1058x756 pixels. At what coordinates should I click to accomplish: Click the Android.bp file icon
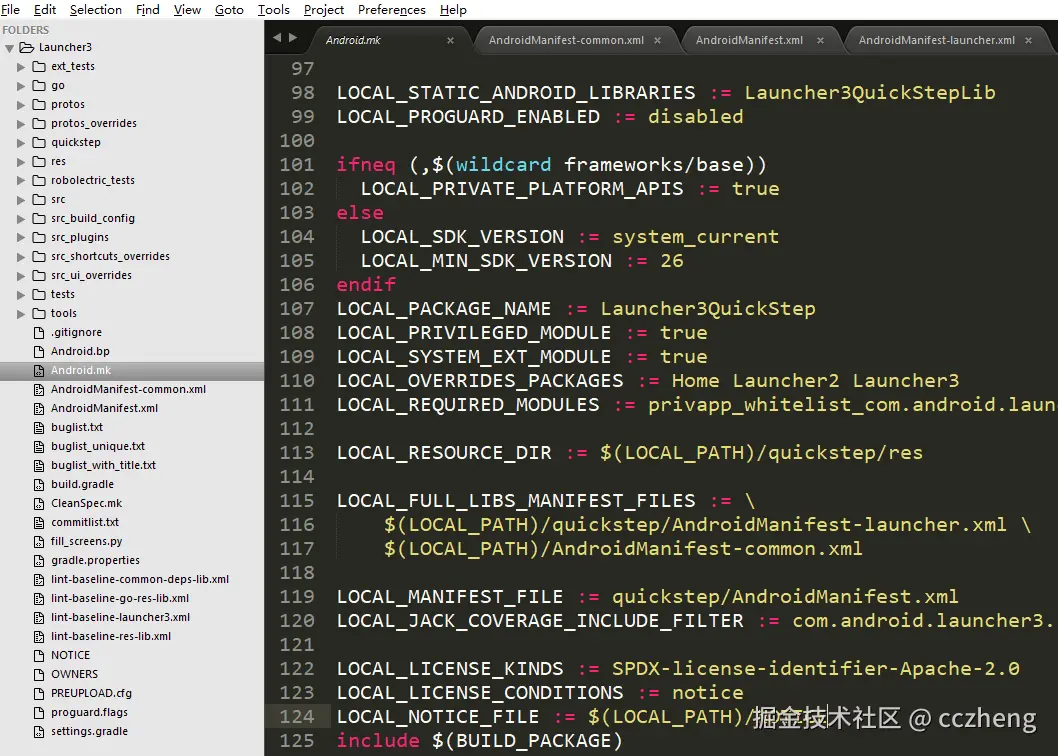click(x=39, y=351)
